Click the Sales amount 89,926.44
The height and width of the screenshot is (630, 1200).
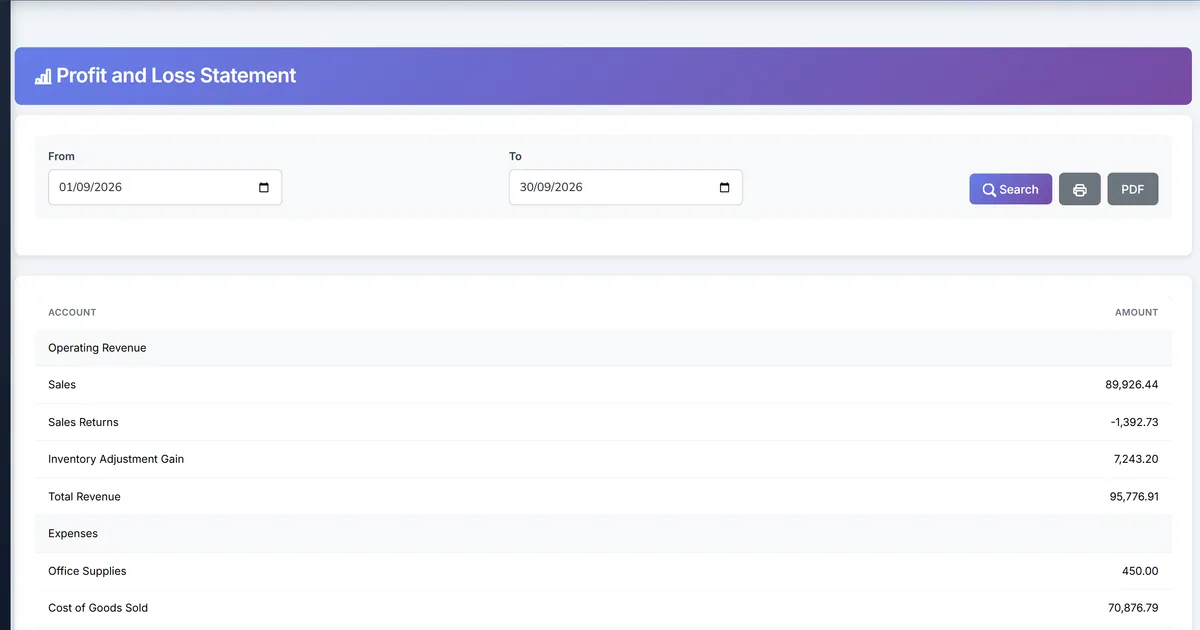(x=1132, y=385)
